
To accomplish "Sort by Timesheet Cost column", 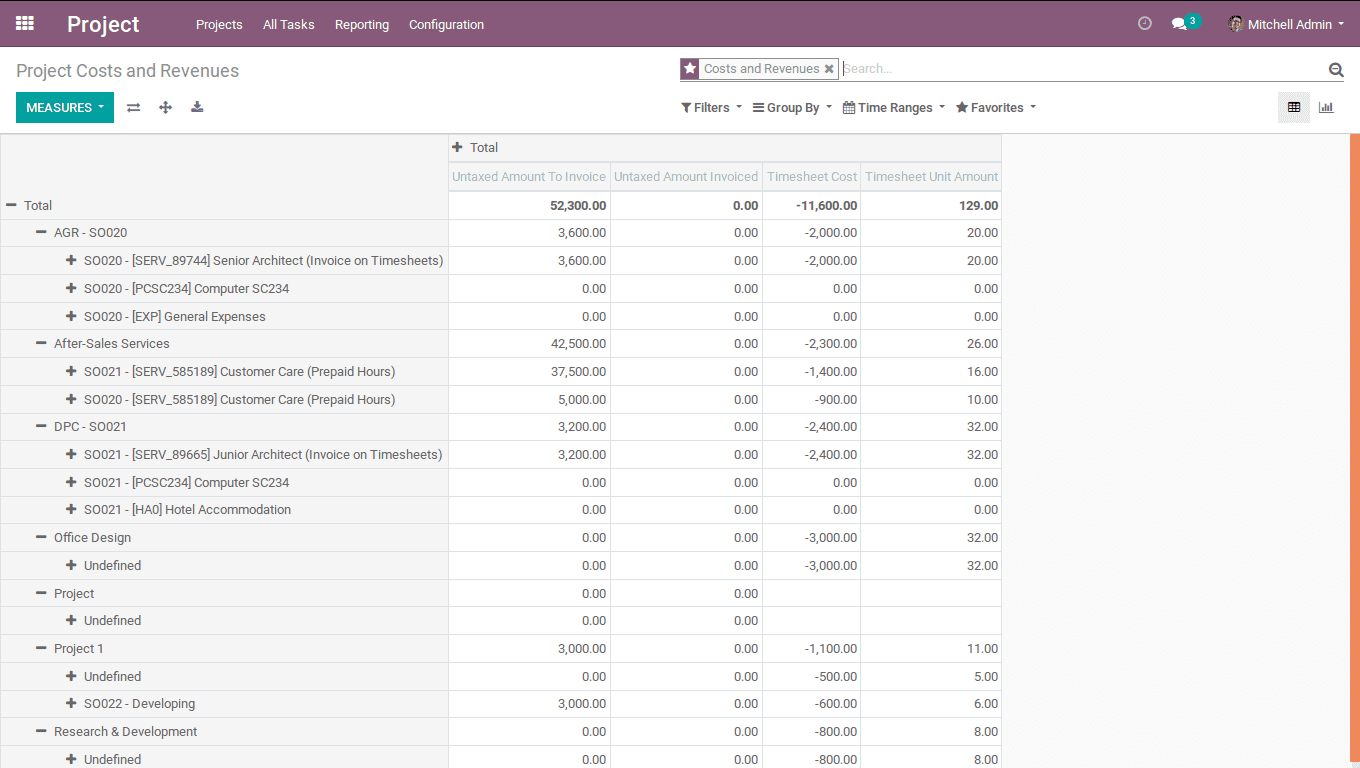I will click(x=812, y=177).
